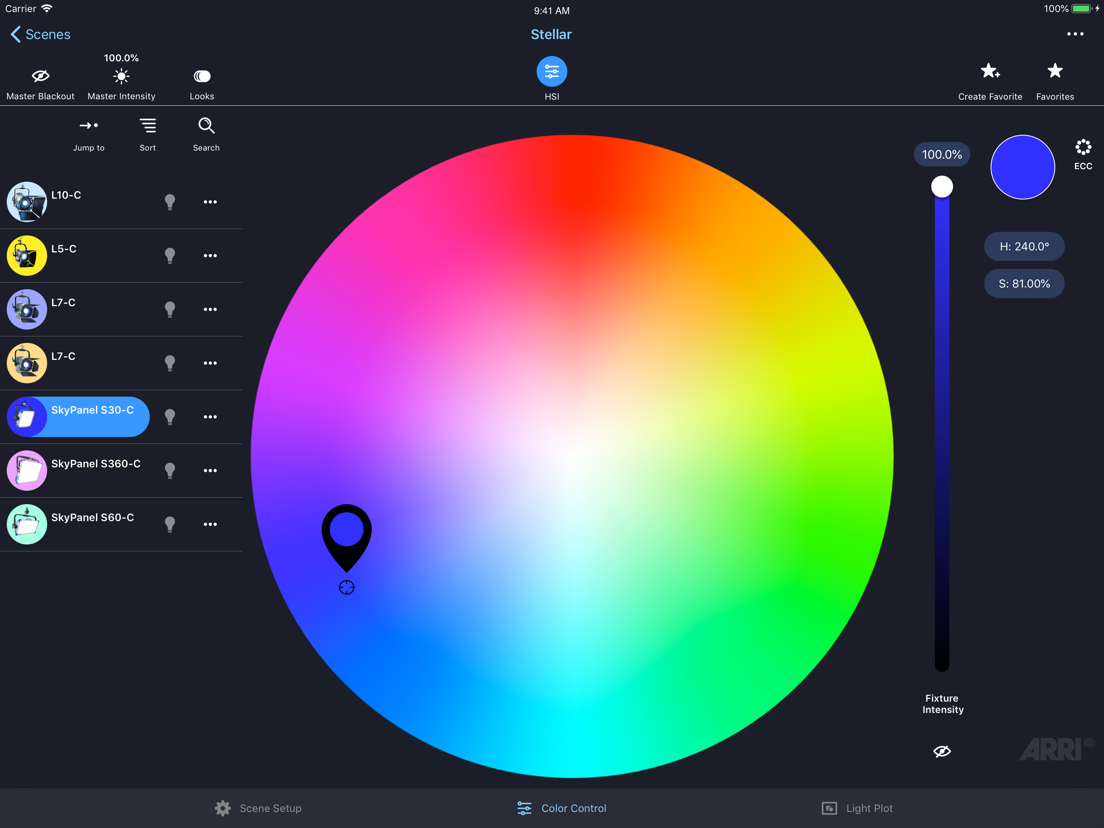Screen dimensions: 1104x828
Task: Open the ECC color settings
Action: click(1083, 154)
